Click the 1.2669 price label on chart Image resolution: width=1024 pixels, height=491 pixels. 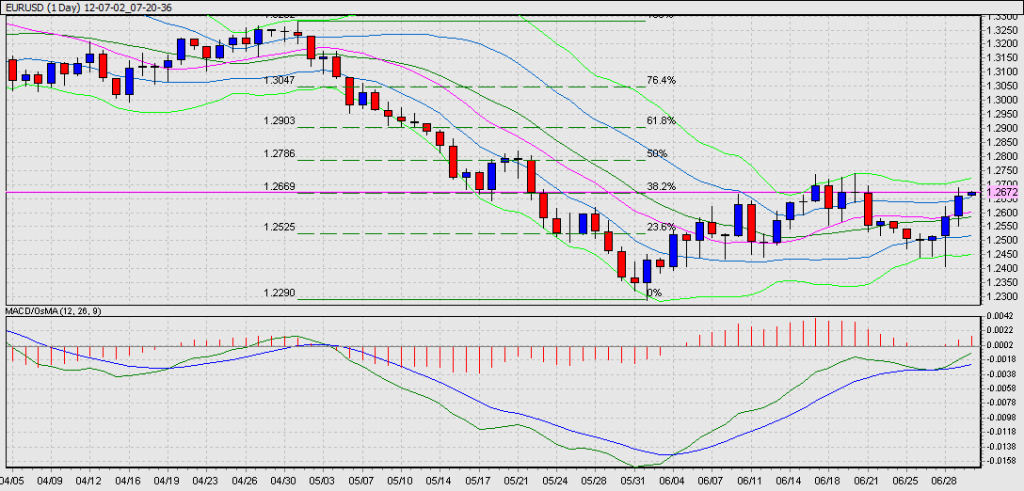coord(280,186)
